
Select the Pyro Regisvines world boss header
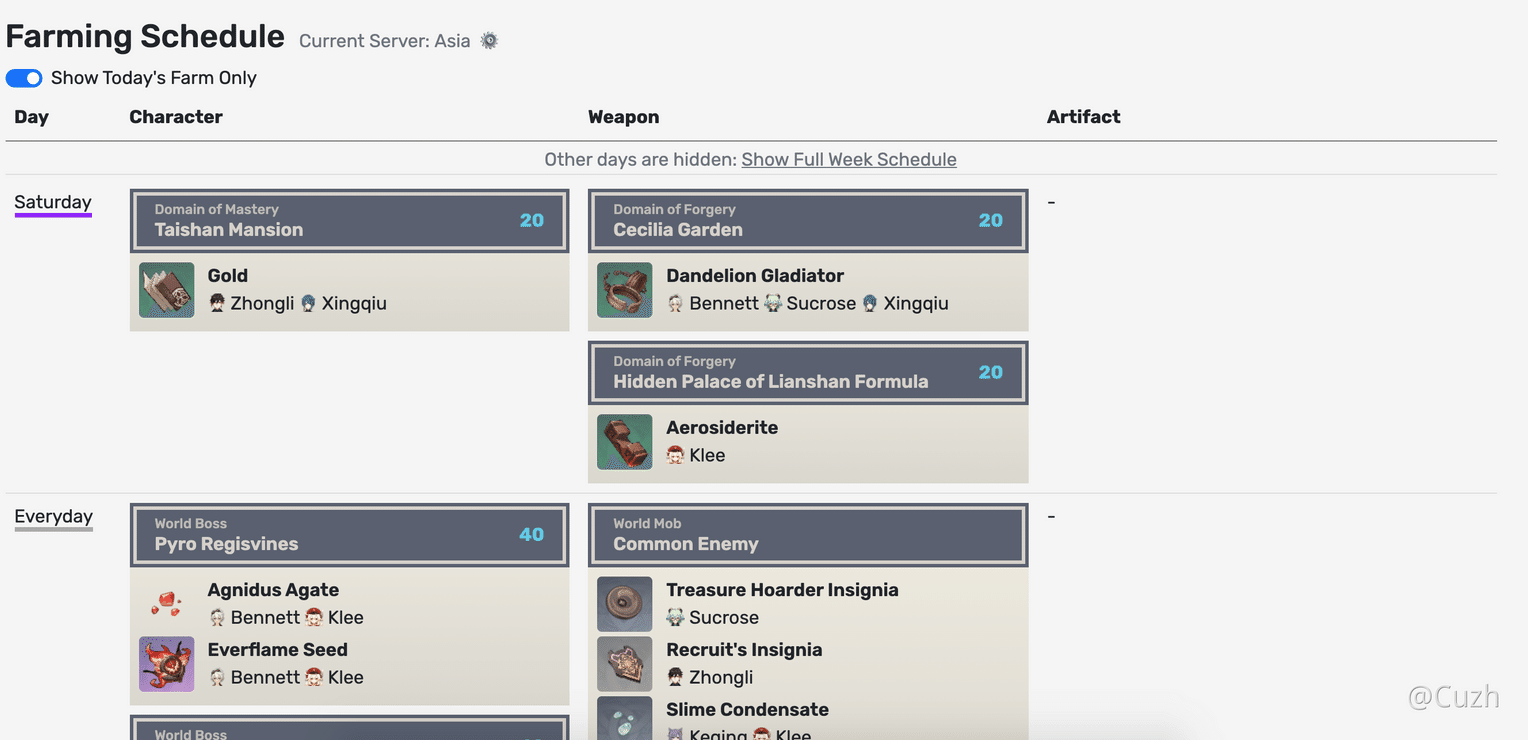(x=349, y=535)
